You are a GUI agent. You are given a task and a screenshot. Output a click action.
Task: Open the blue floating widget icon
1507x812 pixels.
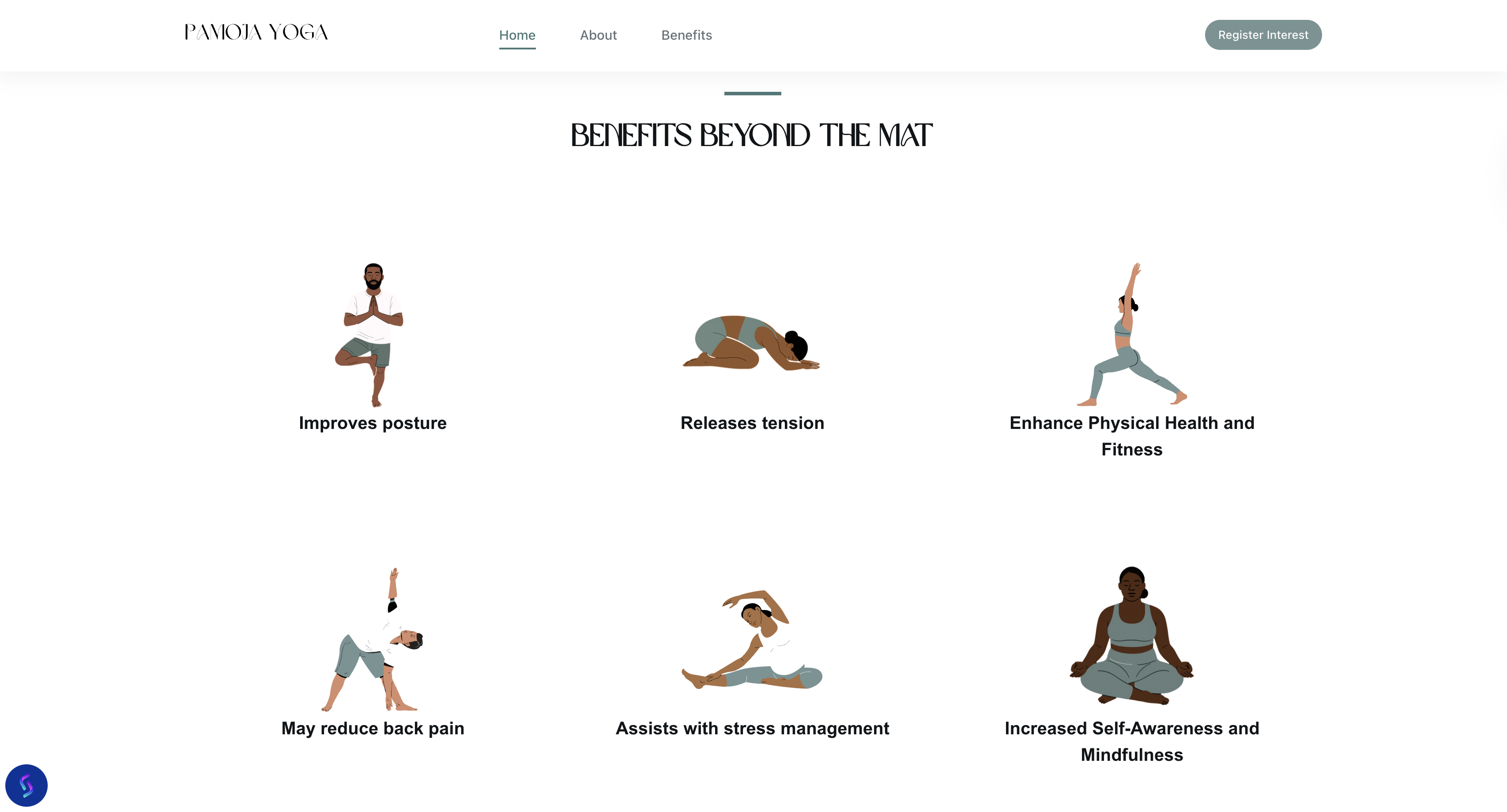[26, 785]
